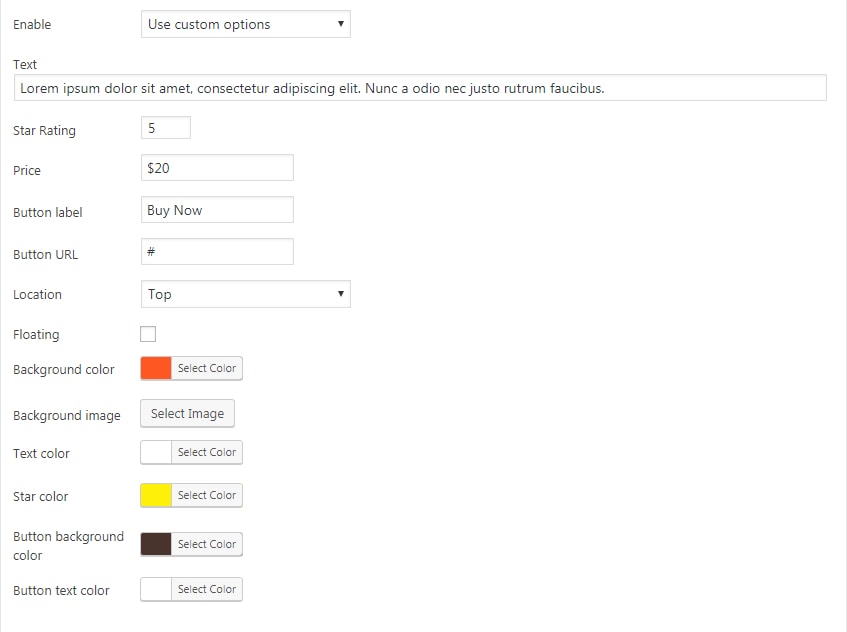Expand the Location dropdown set to Top
The image size is (847, 632).
click(245, 294)
